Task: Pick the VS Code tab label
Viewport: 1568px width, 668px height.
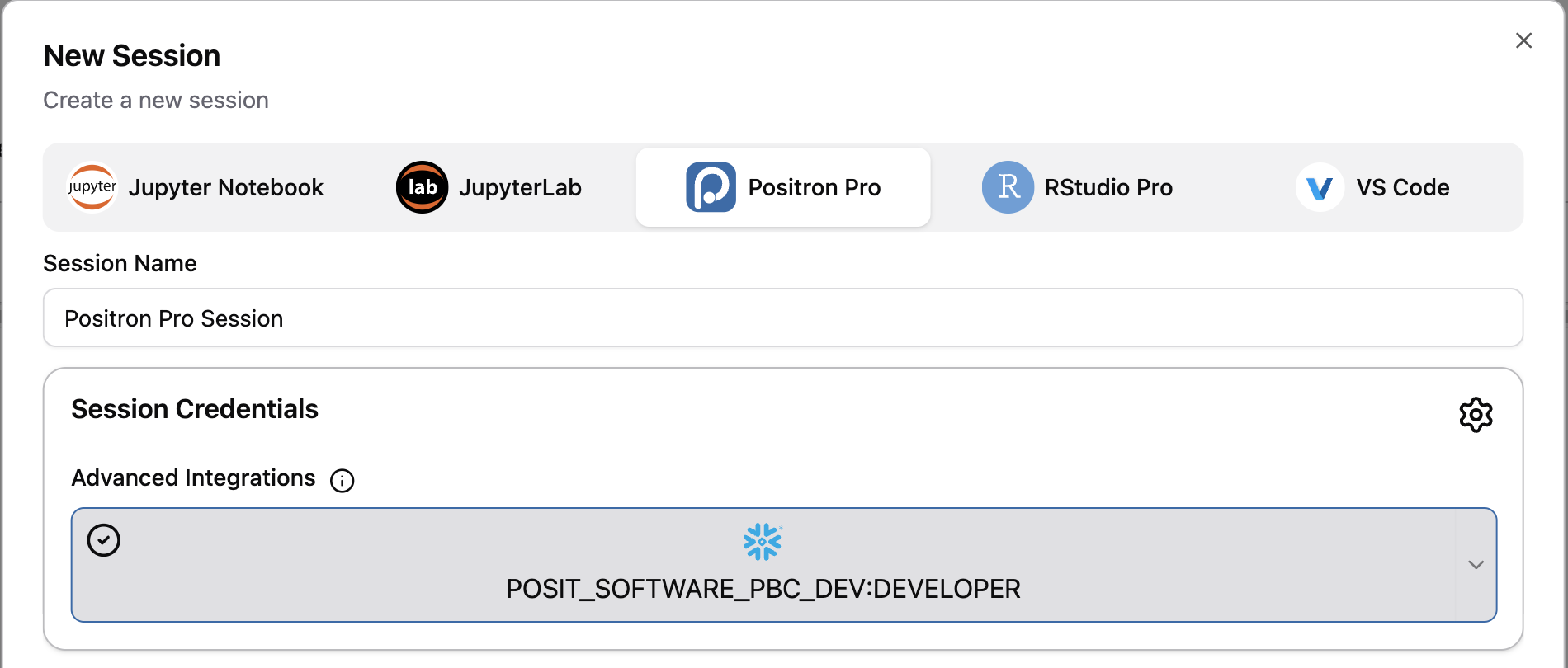Action: (x=1402, y=187)
